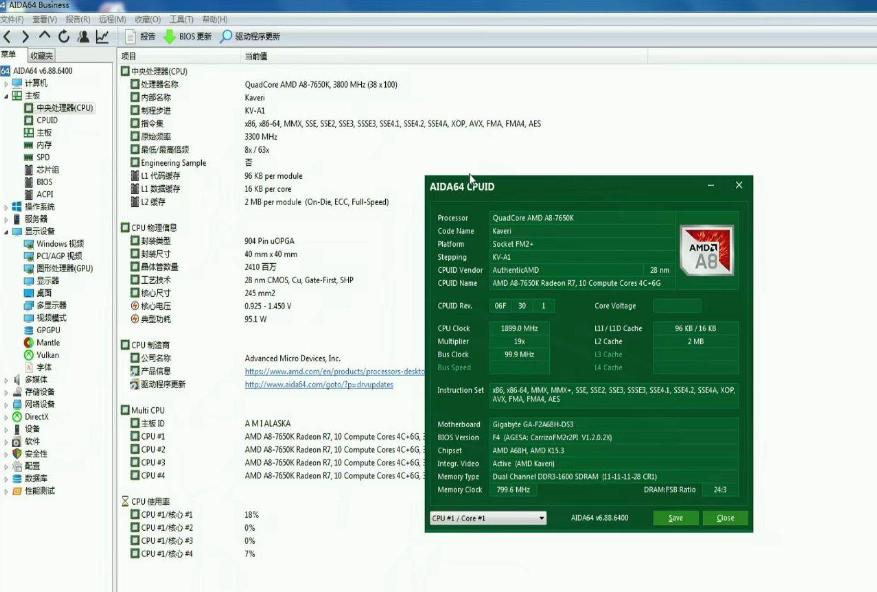Click the 驱动程序更新 magnifier toolbar button
Image resolution: width=877 pixels, height=592 pixels.
[250, 37]
